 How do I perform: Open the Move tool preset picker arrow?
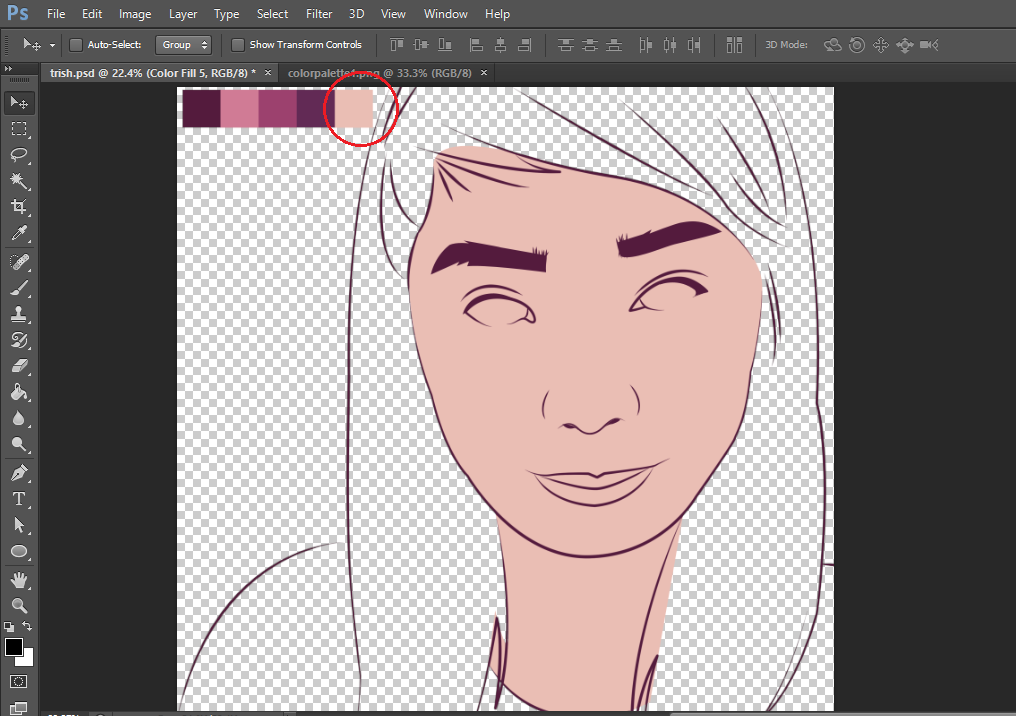(x=51, y=45)
